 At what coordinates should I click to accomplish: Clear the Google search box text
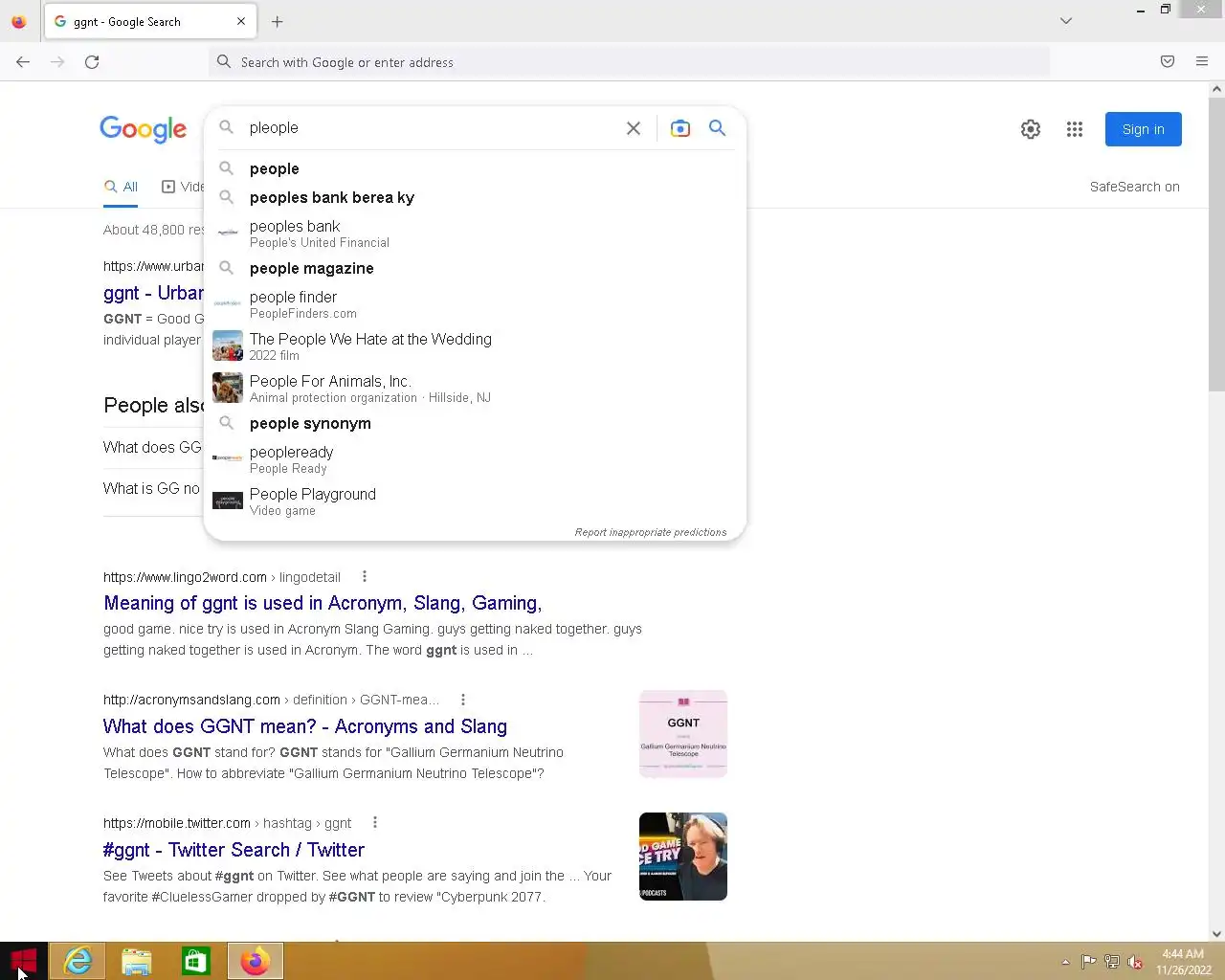point(634,128)
